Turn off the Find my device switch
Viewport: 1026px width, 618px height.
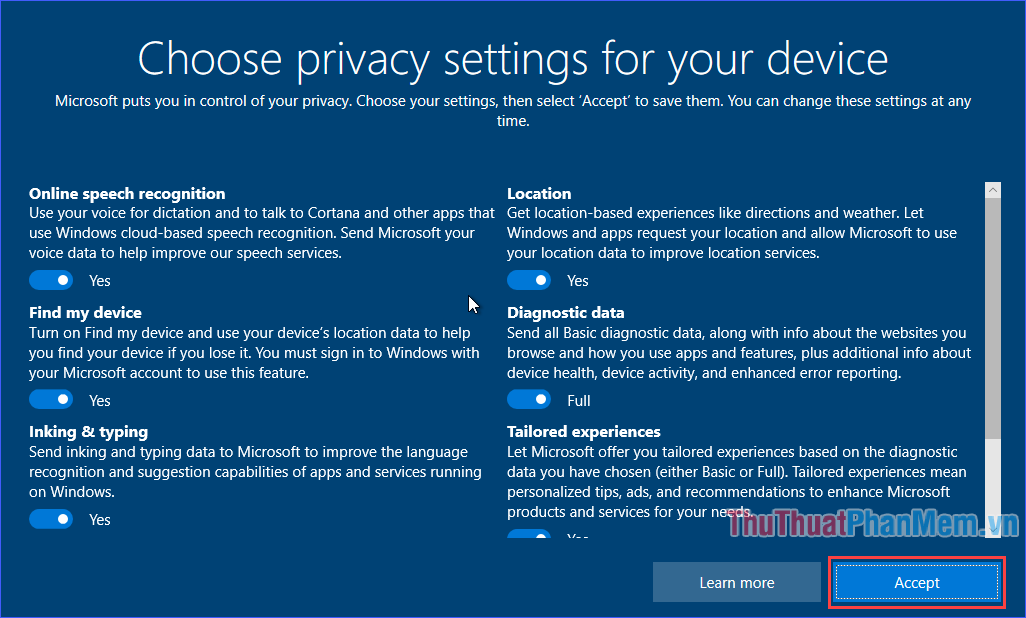[51, 399]
